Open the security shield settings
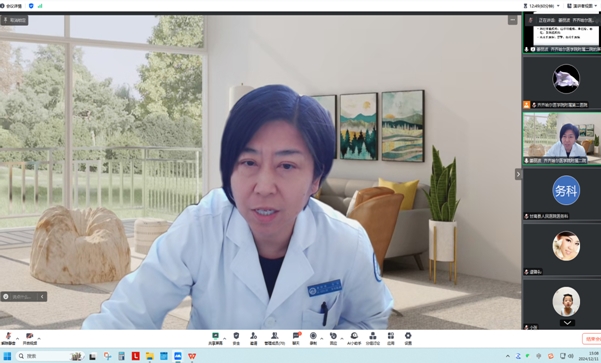The width and height of the screenshot is (601, 363). pos(236,338)
